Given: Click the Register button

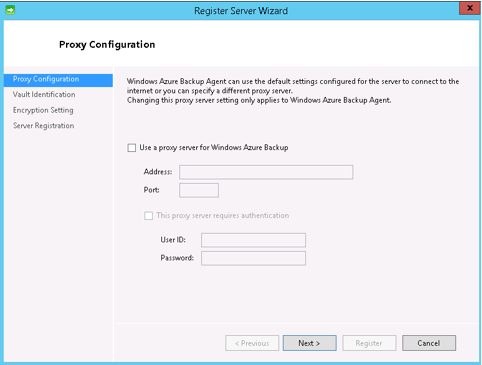Looking at the screenshot, I should (369, 343).
